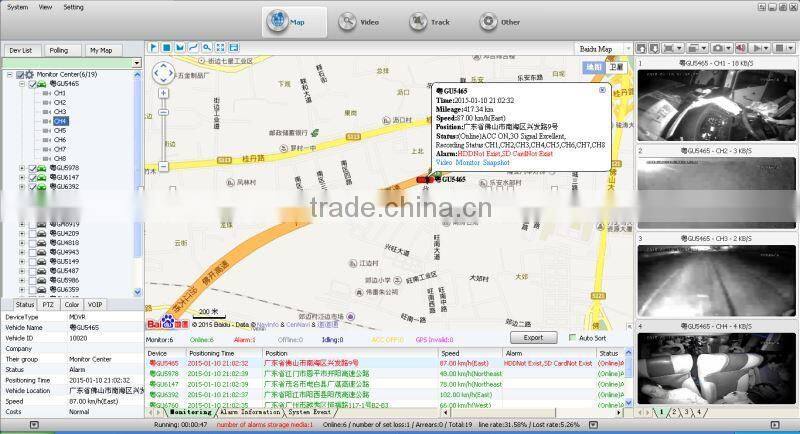Screen dimensions: 800x434
Task: Click the map zoom level slider track
Action: [163, 130]
